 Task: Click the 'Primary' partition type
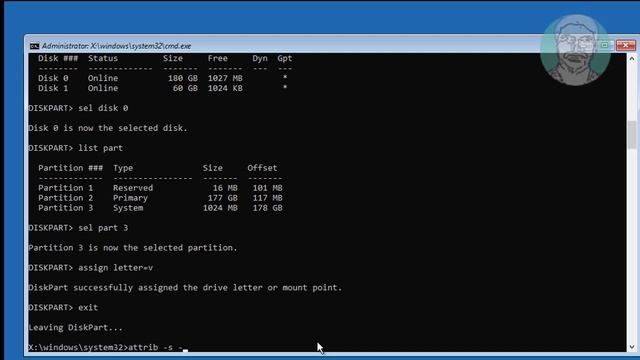click(130, 198)
